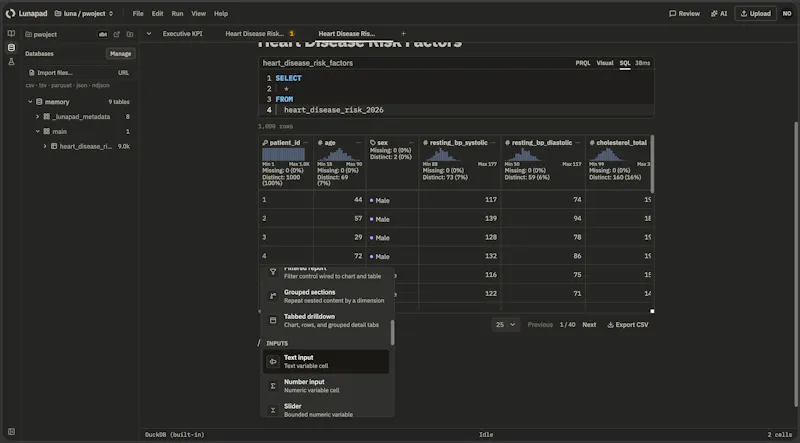800x443 pixels.
Task: Switch to Heart Disease Ris... tab with badge
Action: pyautogui.click(x=260, y=34)
